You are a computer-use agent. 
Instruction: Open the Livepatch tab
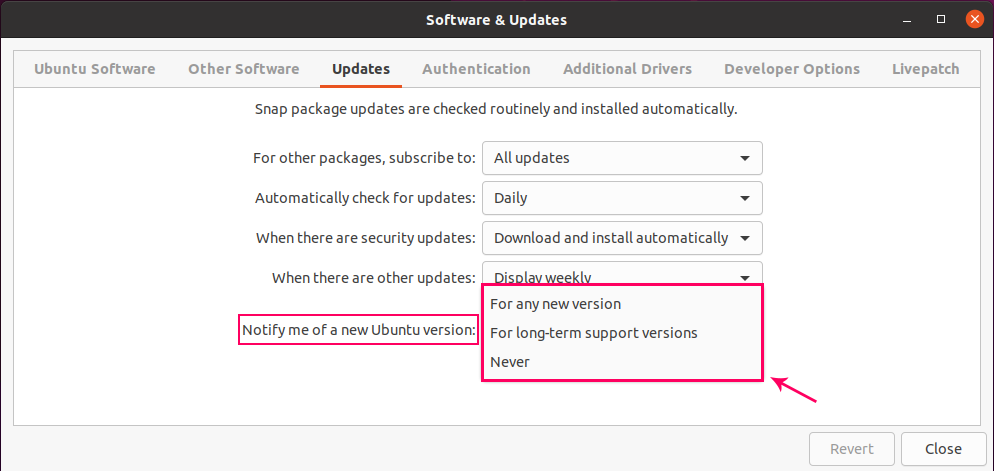[925, 69]
